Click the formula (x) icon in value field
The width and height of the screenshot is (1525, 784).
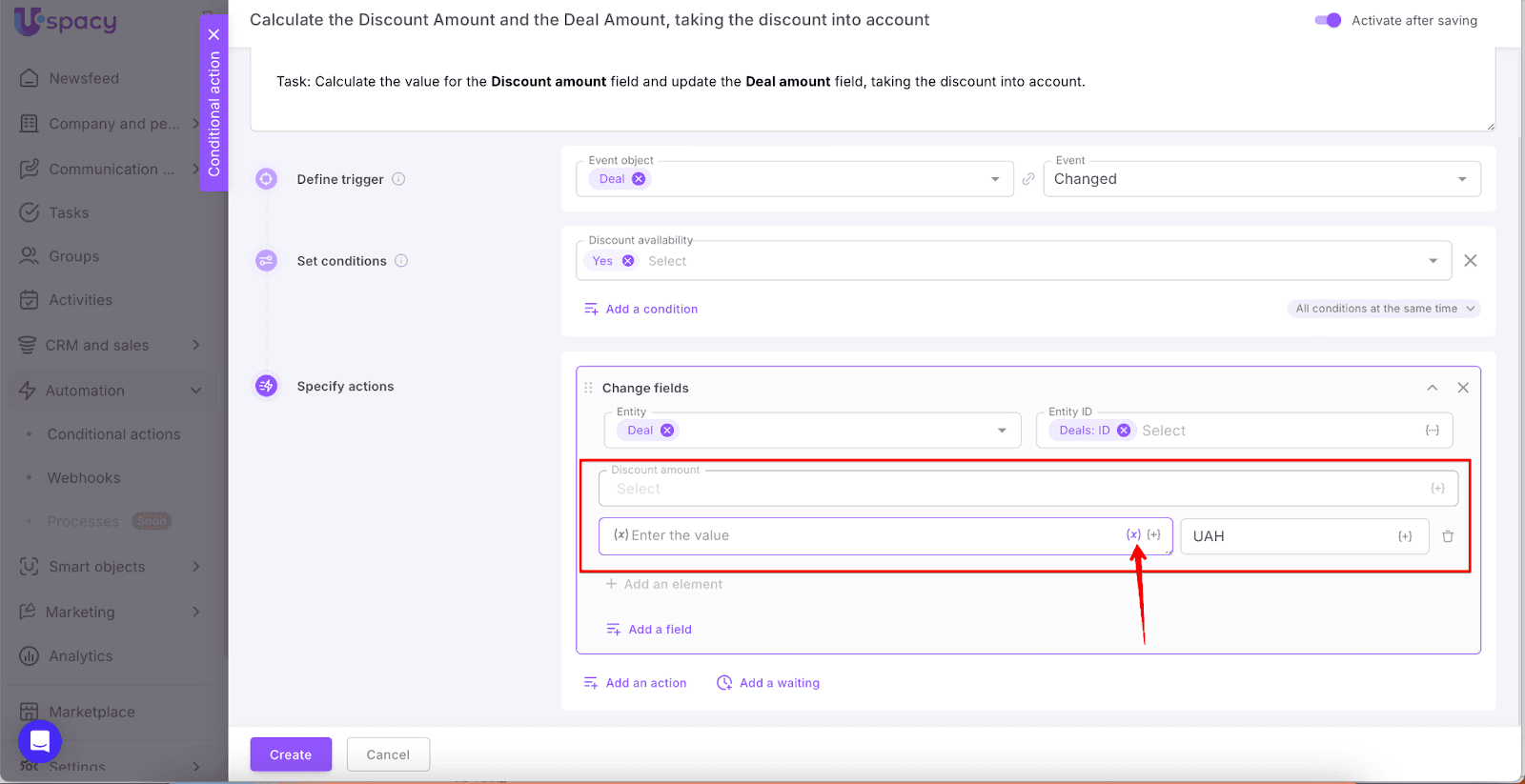(x=1133, y=534)
